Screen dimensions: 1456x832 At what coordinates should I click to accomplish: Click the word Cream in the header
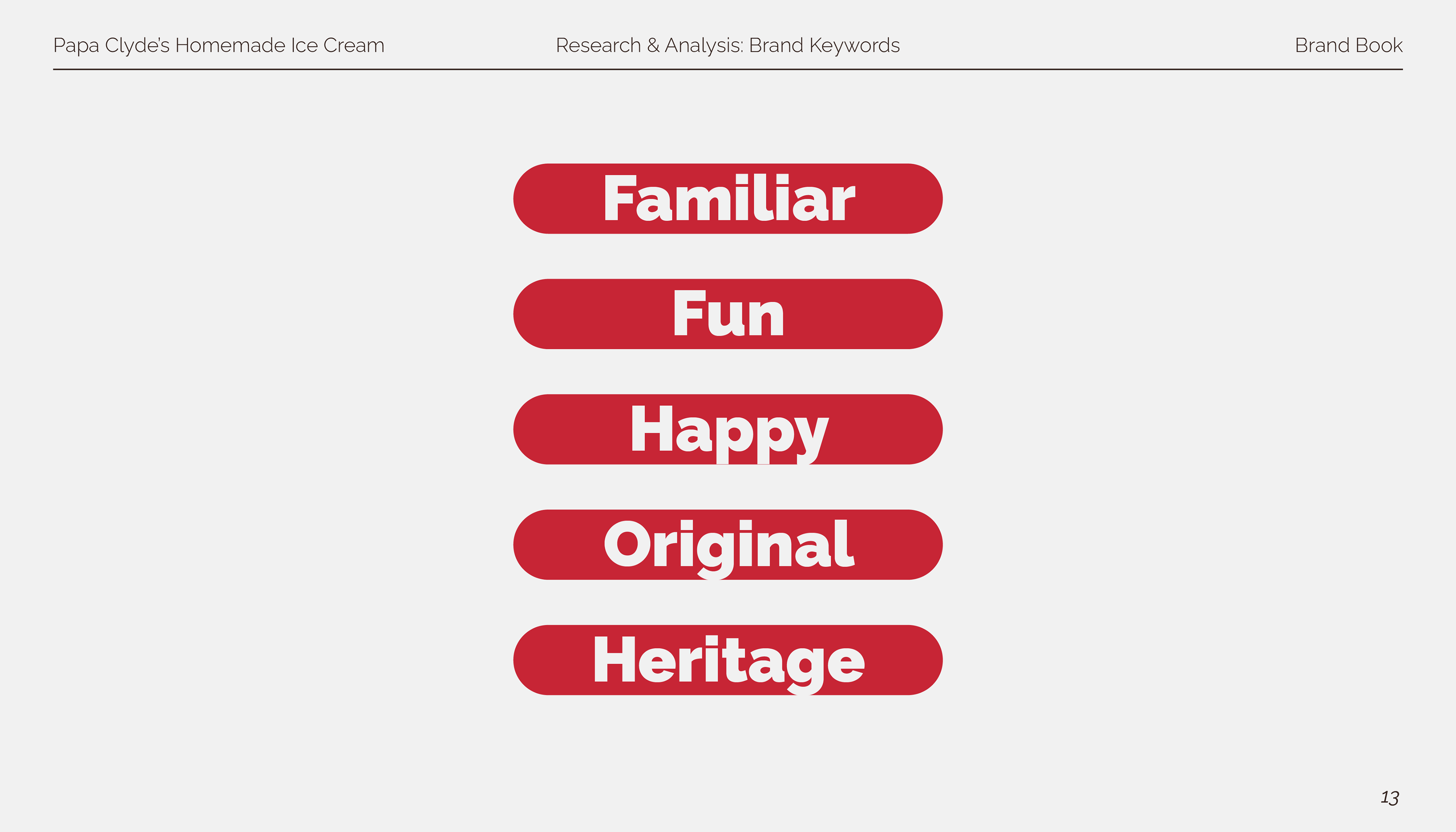(x=354, y=45)
